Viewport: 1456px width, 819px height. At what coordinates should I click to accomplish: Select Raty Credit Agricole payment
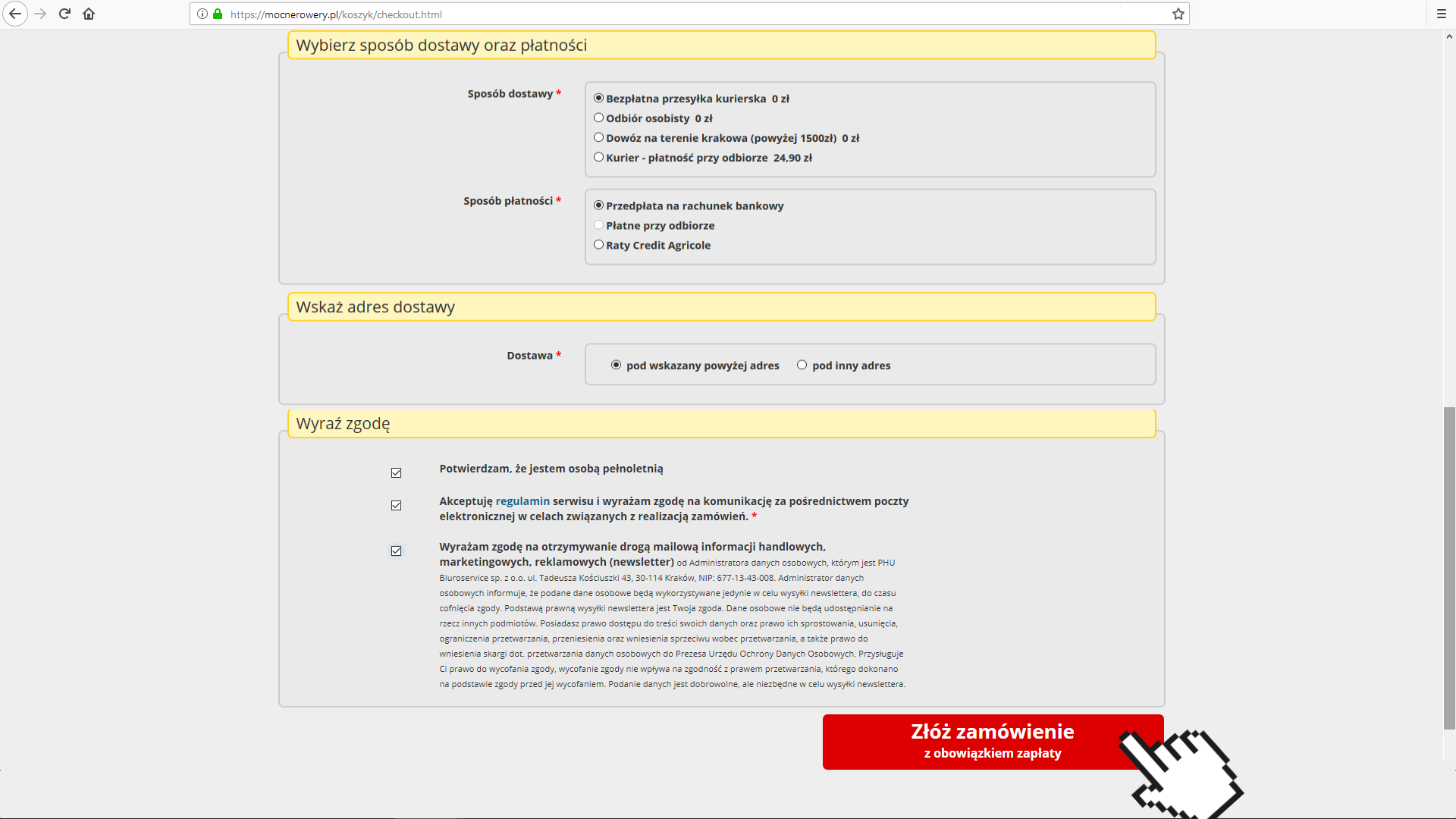598,244
